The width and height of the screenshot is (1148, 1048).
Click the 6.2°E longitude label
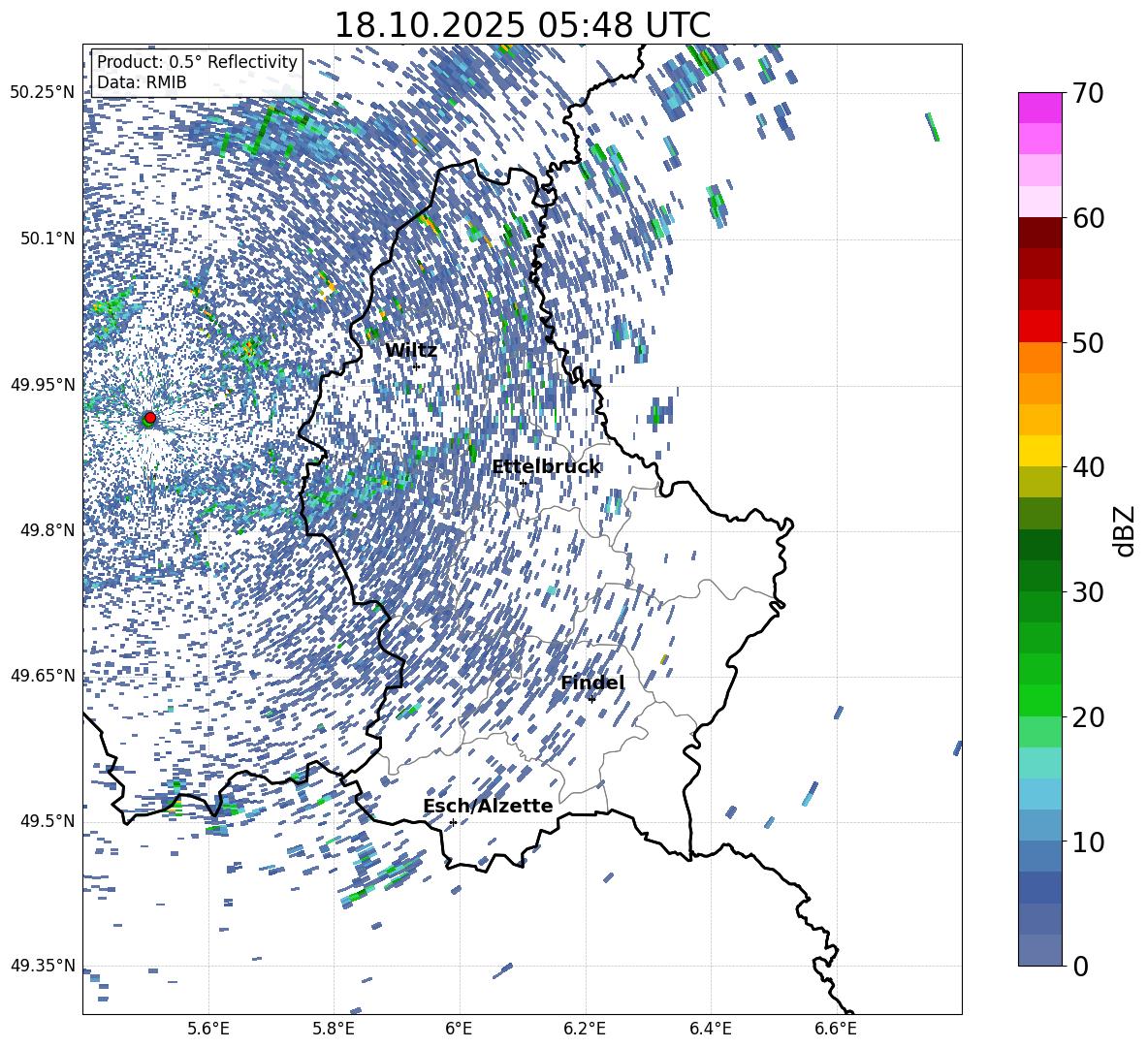point(585,1029)
